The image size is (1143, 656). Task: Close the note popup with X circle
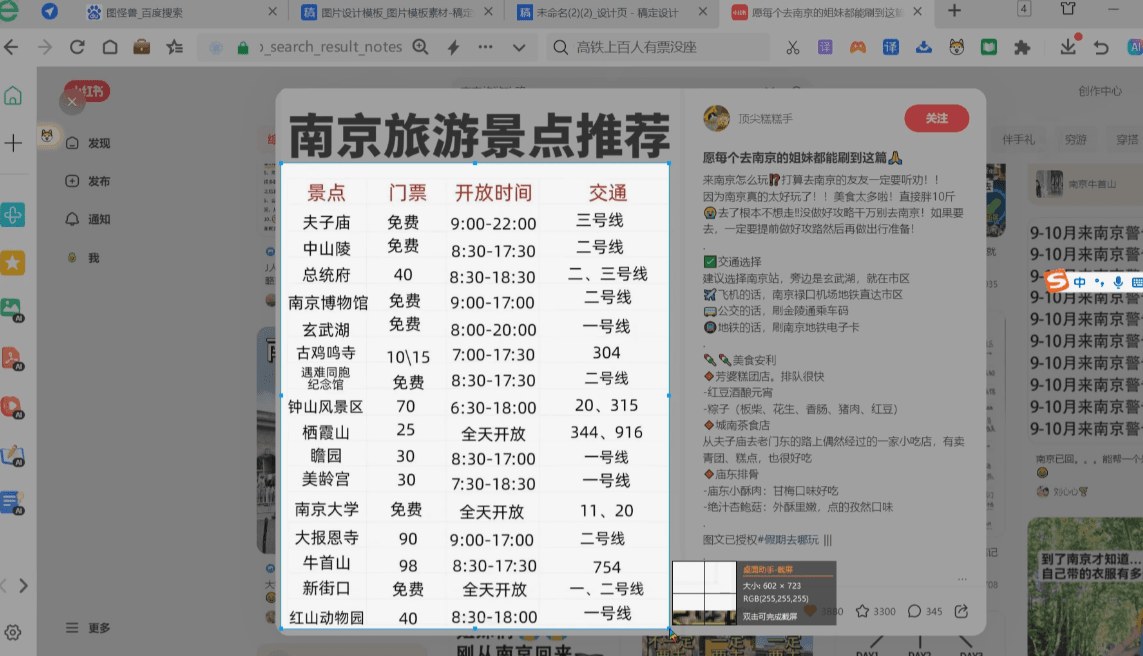tap(71, 101)
